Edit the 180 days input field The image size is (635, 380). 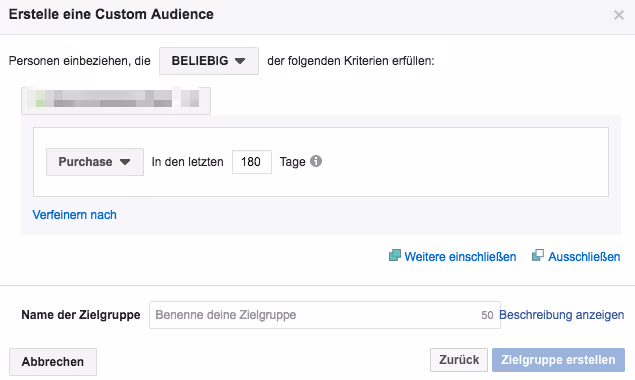[x=251, y=162]
